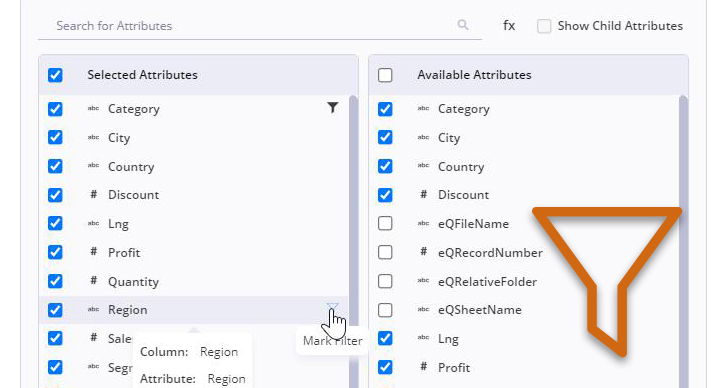Uncheck Discount in Selected Attributes
Image resolution: width=715 pixels, height=388 pixels.
pyautogui.click(x=55, y=195)
